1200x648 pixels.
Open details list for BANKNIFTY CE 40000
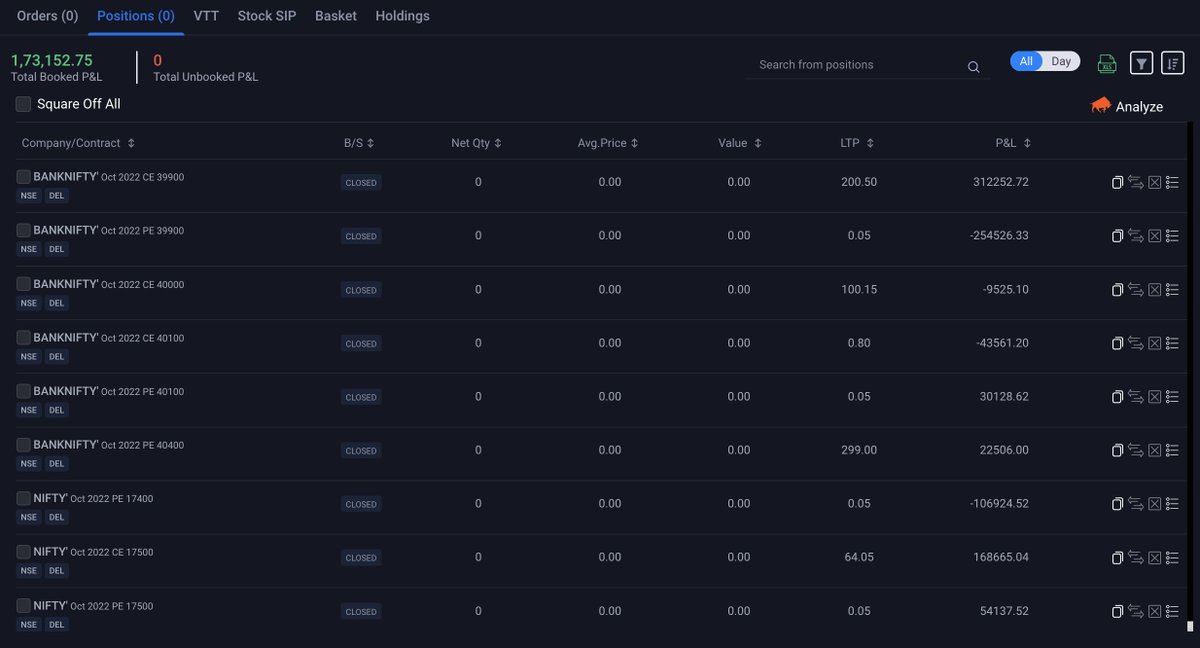tap(1172, 290)
